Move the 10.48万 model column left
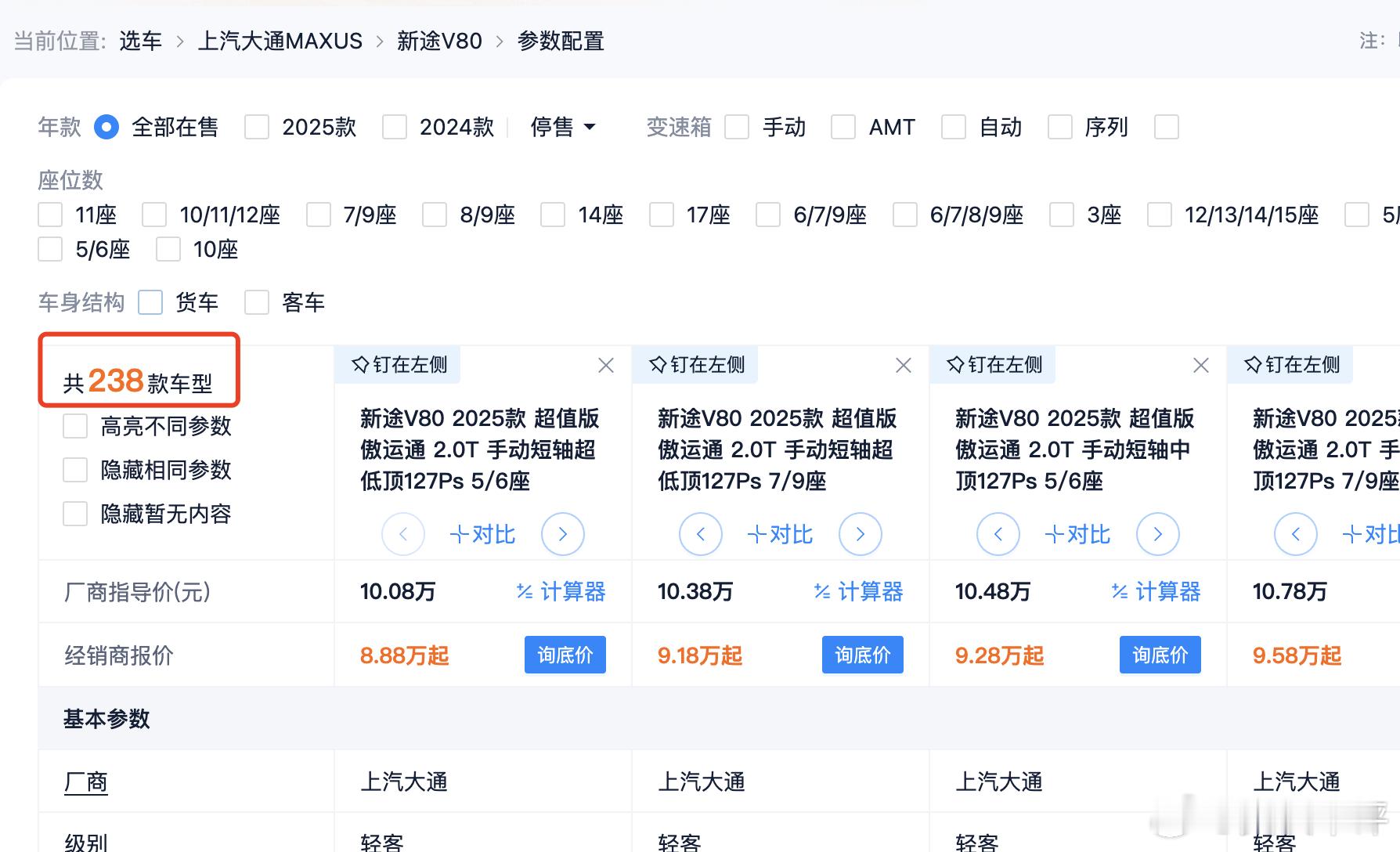 [x=998, y=534]
